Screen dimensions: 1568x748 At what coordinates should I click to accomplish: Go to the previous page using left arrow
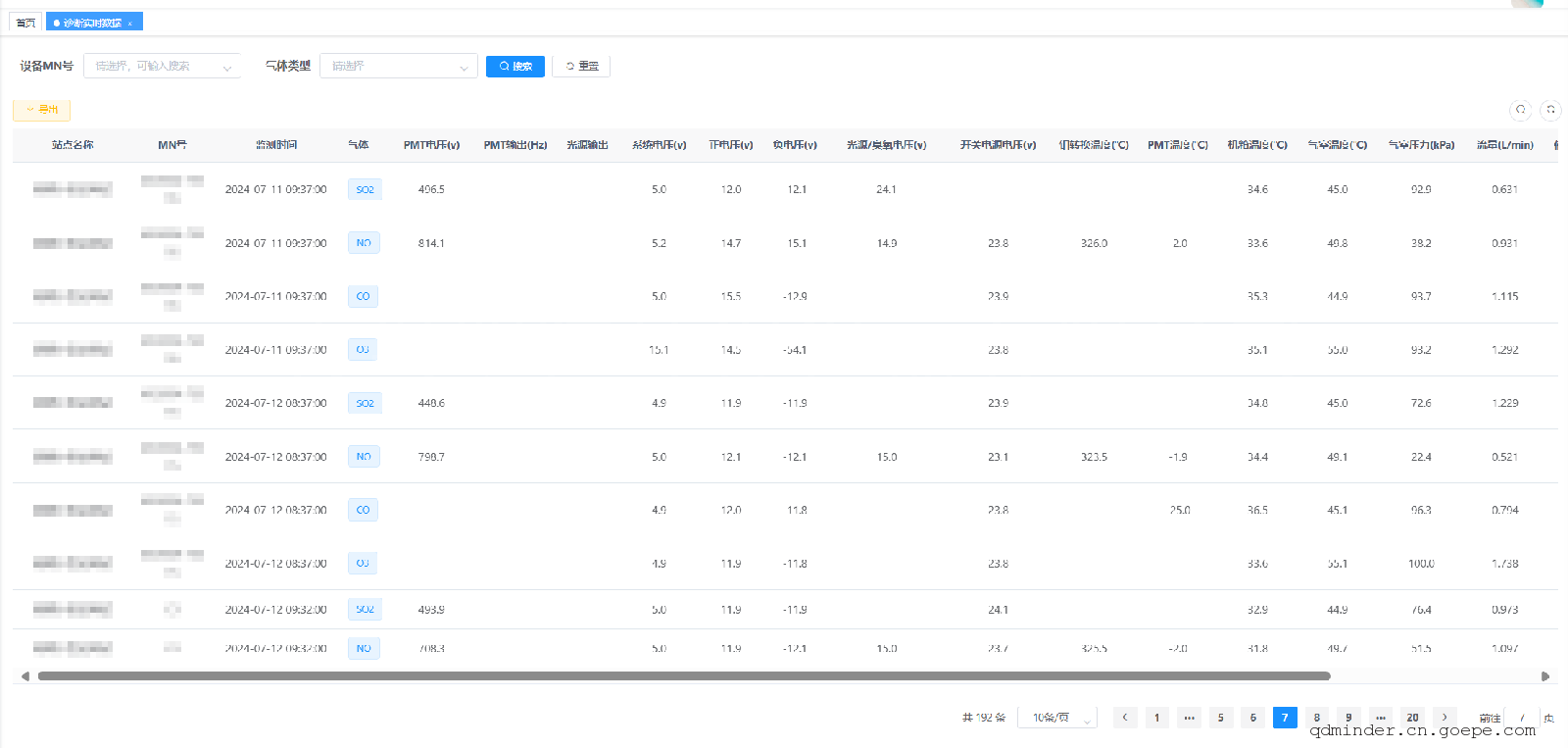coord(1125,718)
